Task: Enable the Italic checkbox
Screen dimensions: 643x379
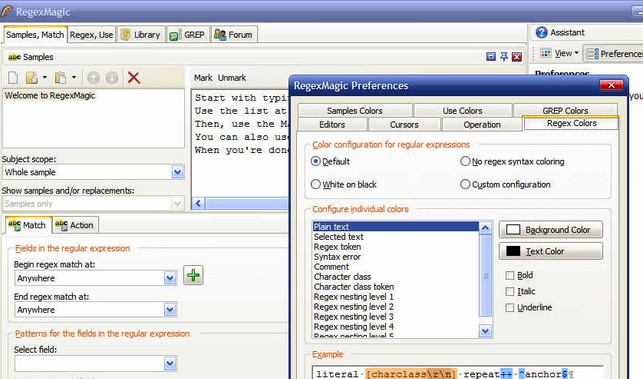Action: point(510,291)
